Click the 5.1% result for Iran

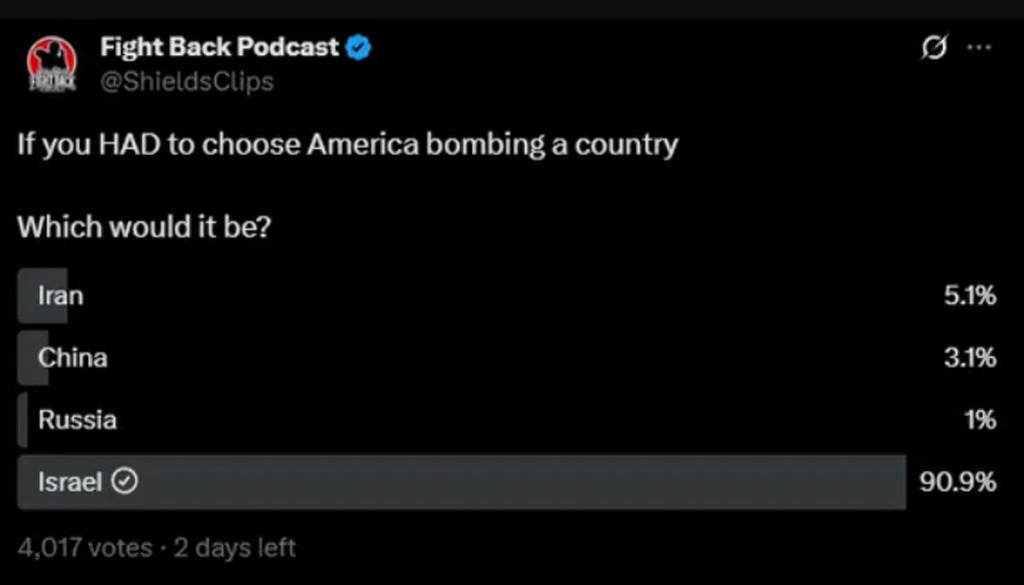[969, 296]
